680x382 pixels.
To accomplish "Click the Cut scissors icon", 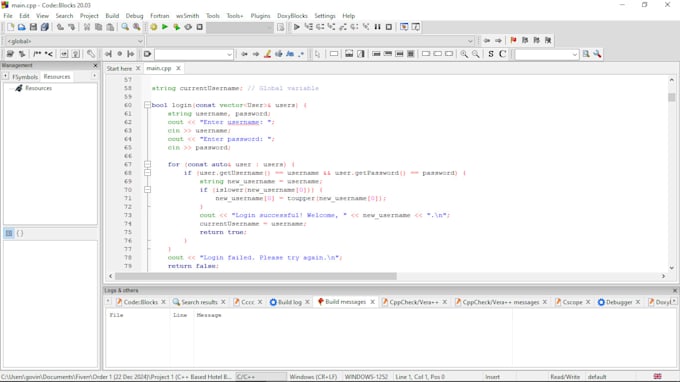I will point(87,27).
